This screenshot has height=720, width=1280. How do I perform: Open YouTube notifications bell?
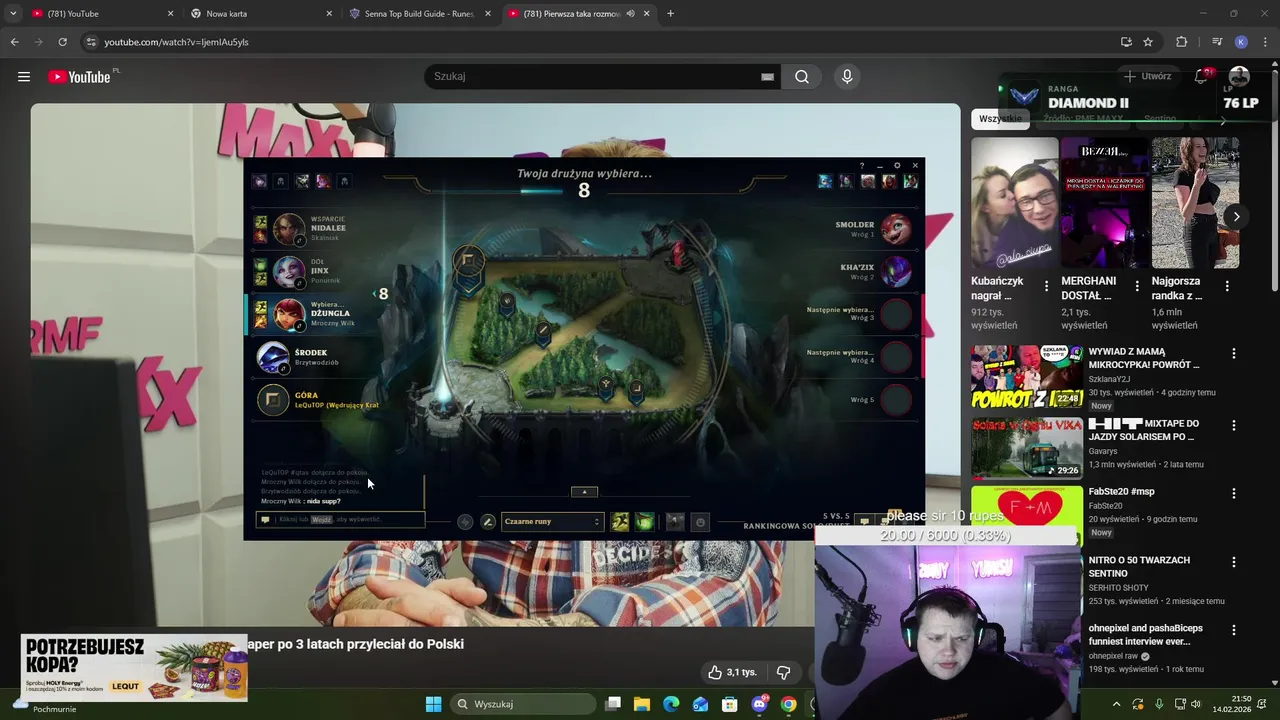click(1201, 76)
